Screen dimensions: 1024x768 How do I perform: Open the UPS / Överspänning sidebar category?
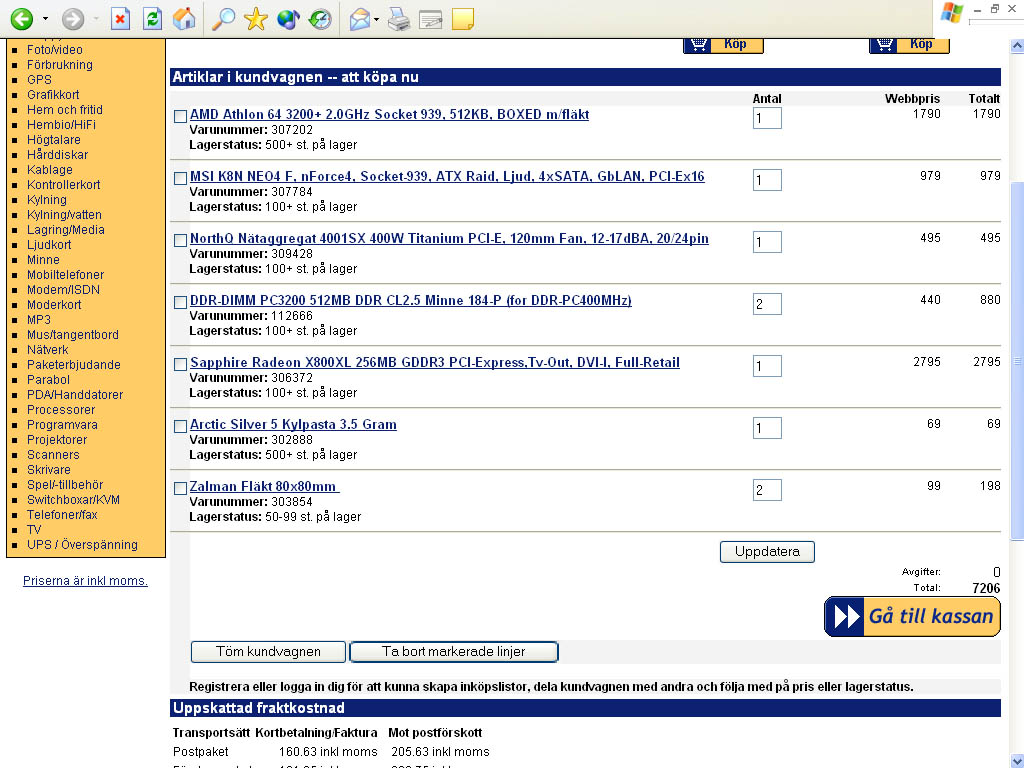tap(82, 545)
